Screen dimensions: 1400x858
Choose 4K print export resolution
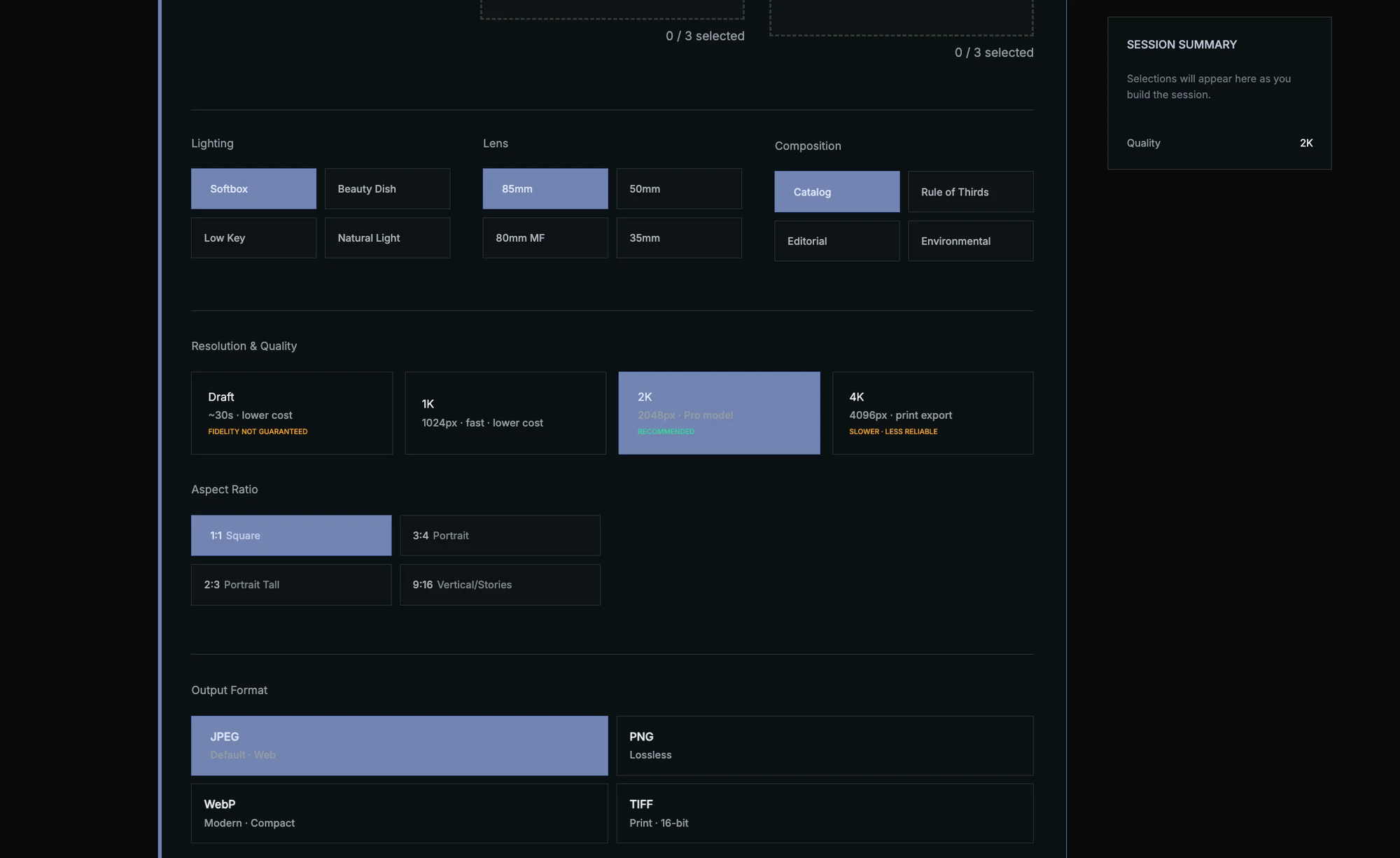click(933, 413)
